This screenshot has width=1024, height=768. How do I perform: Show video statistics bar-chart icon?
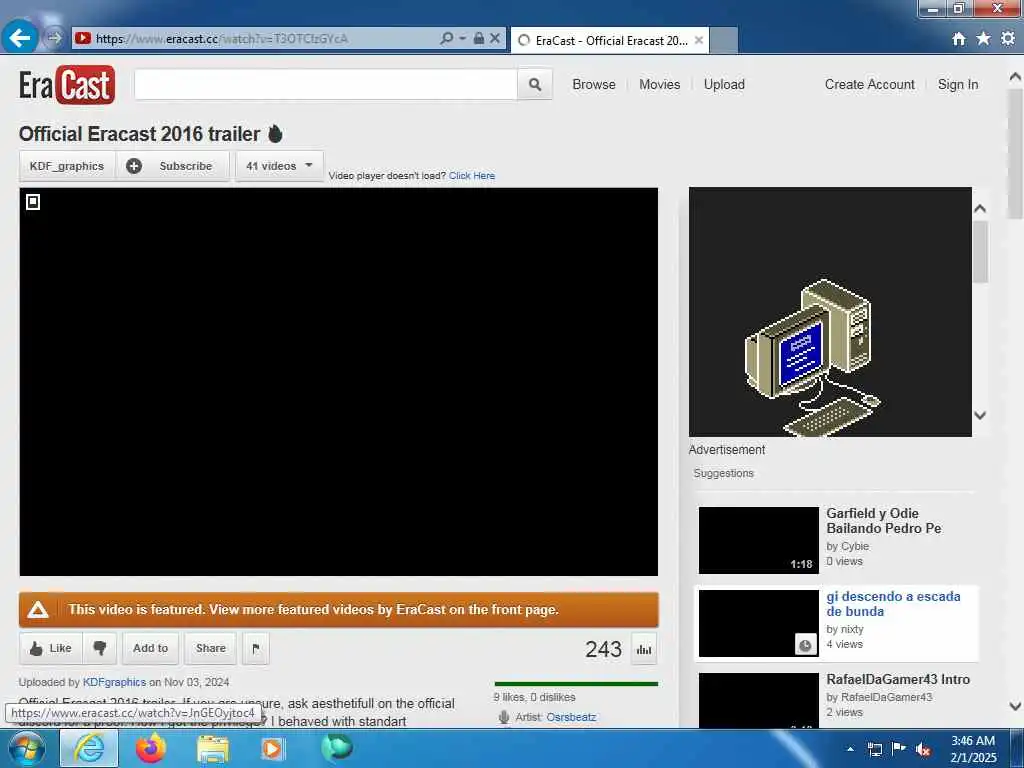click(644, 649)
